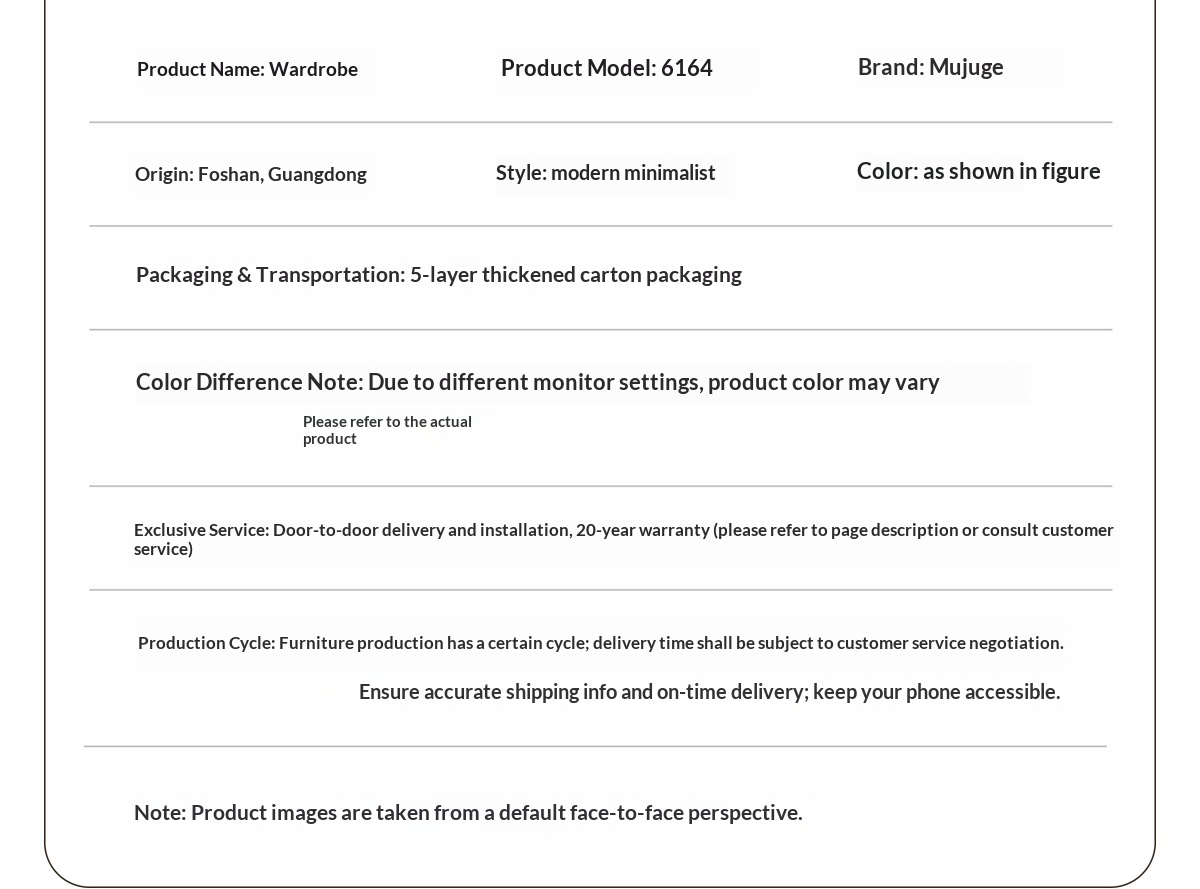Click the brand name Mujuge
The width and height of the screenshot is (1200, 889).
point(966,67)
